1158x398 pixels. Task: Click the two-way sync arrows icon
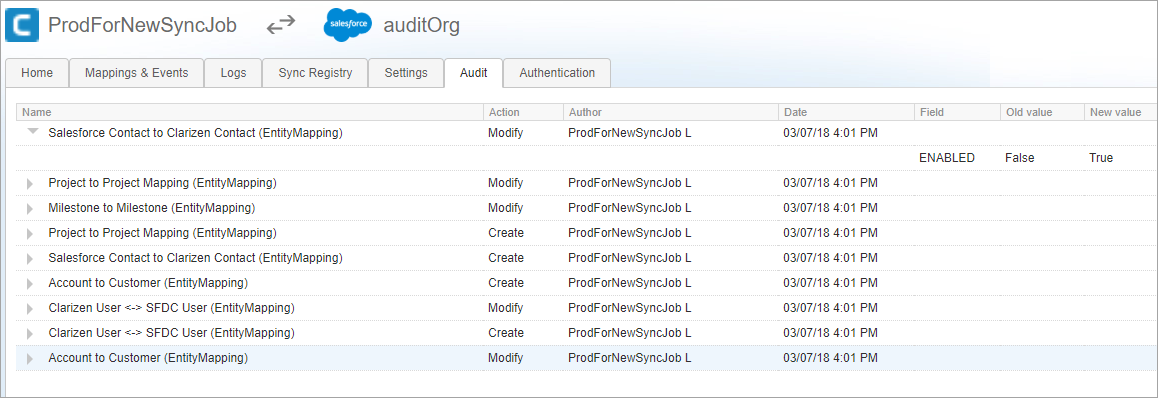(x=281, y=25)
